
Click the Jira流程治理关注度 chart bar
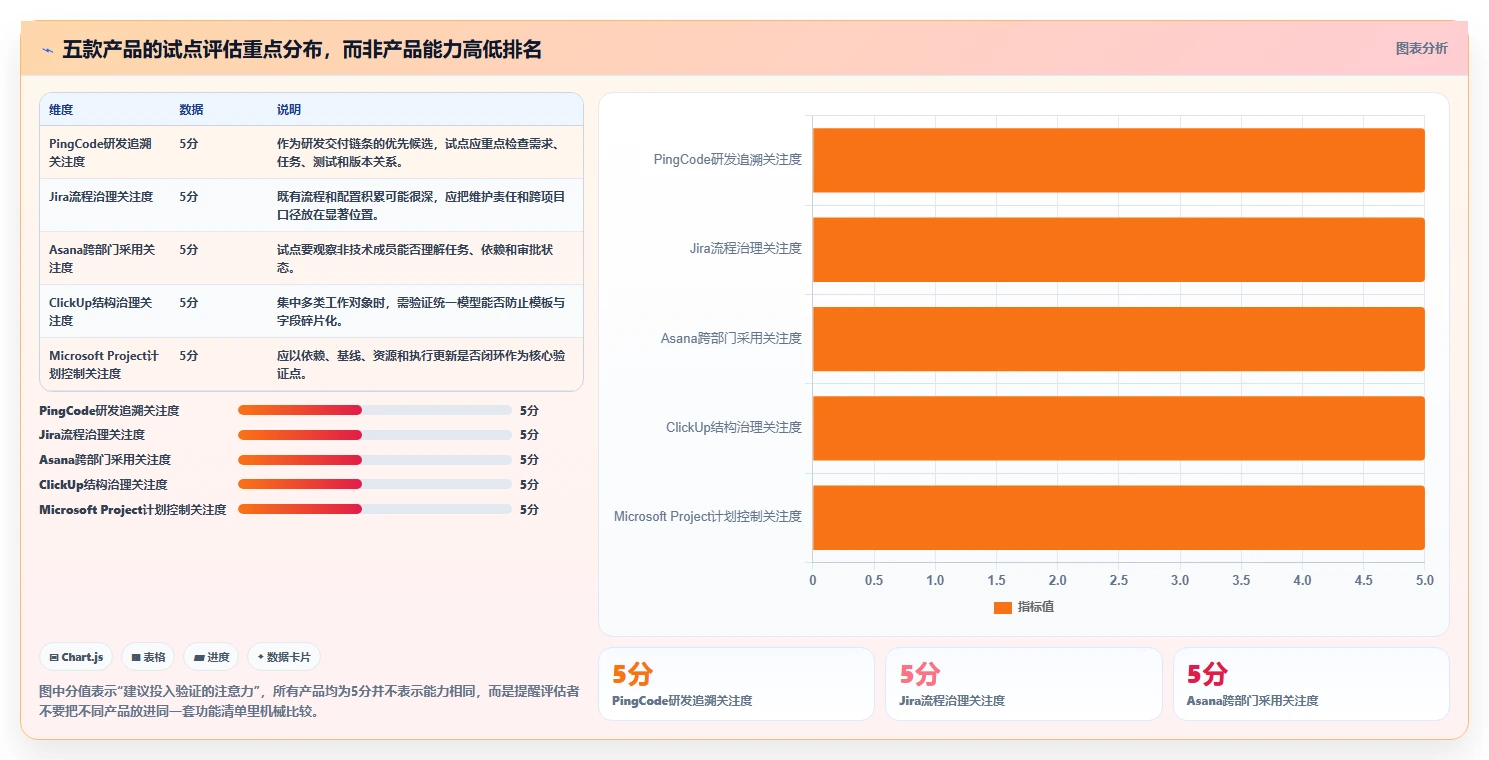pyautogui.click(x=1118, y=249)
